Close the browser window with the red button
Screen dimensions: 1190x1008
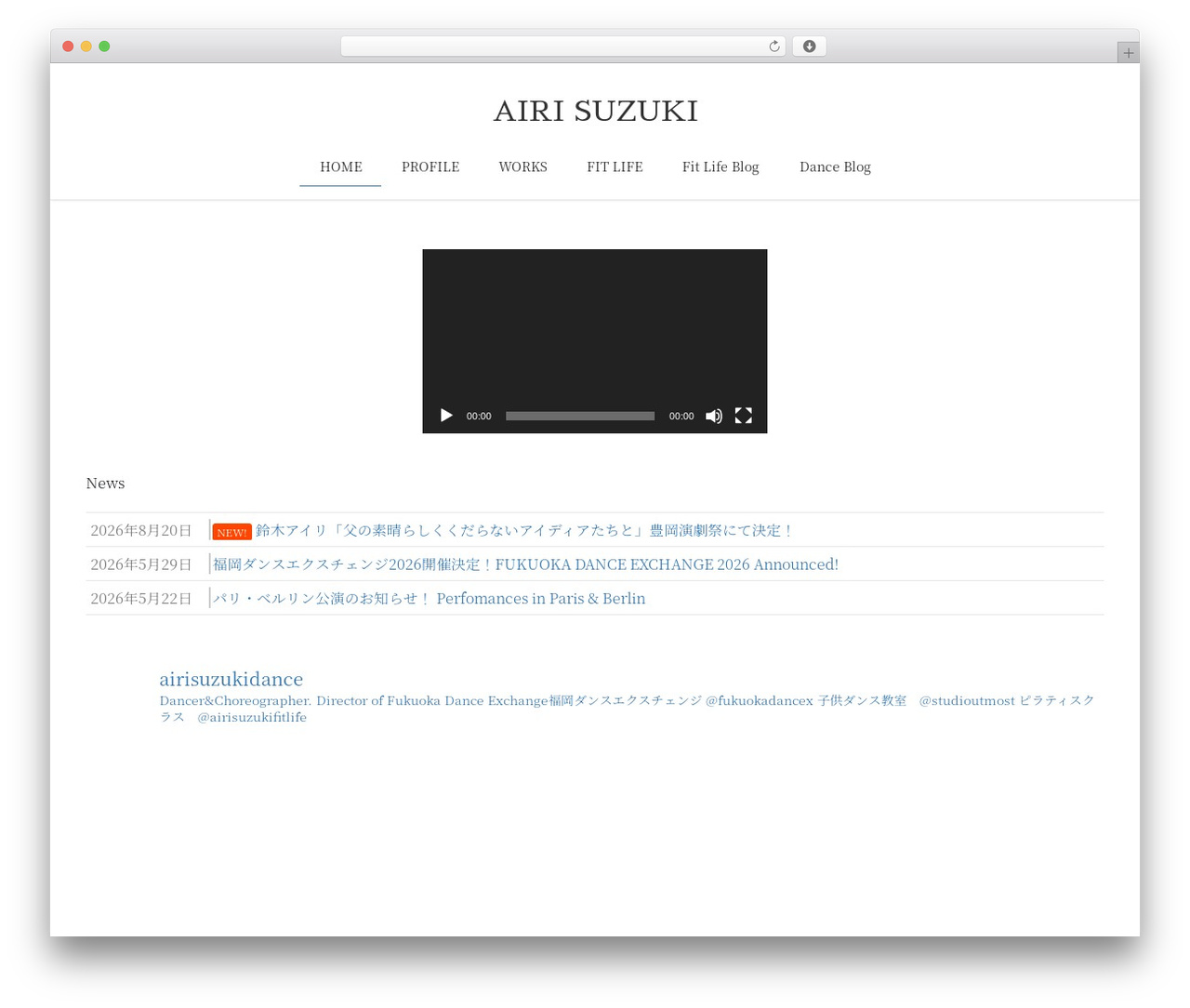tap(68, 46)
